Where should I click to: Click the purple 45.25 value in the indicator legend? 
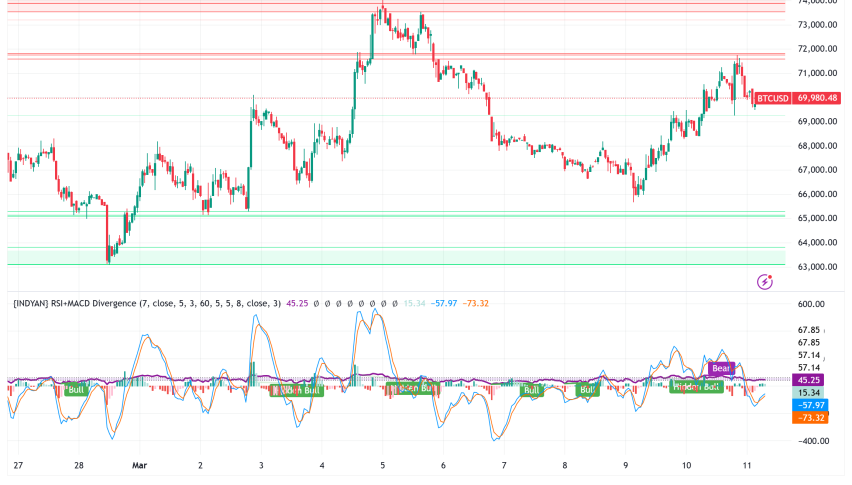(x=298, y=303)
